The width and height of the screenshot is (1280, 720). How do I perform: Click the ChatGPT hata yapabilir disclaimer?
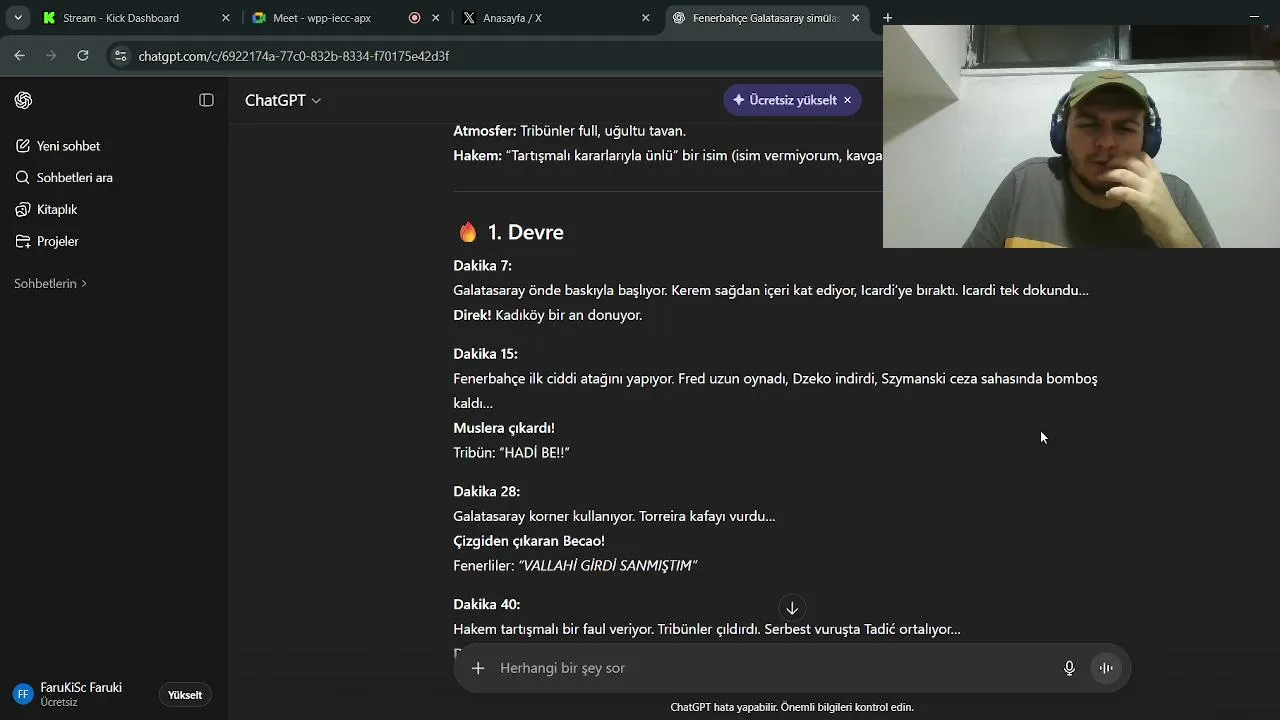[x=792, y=707]
